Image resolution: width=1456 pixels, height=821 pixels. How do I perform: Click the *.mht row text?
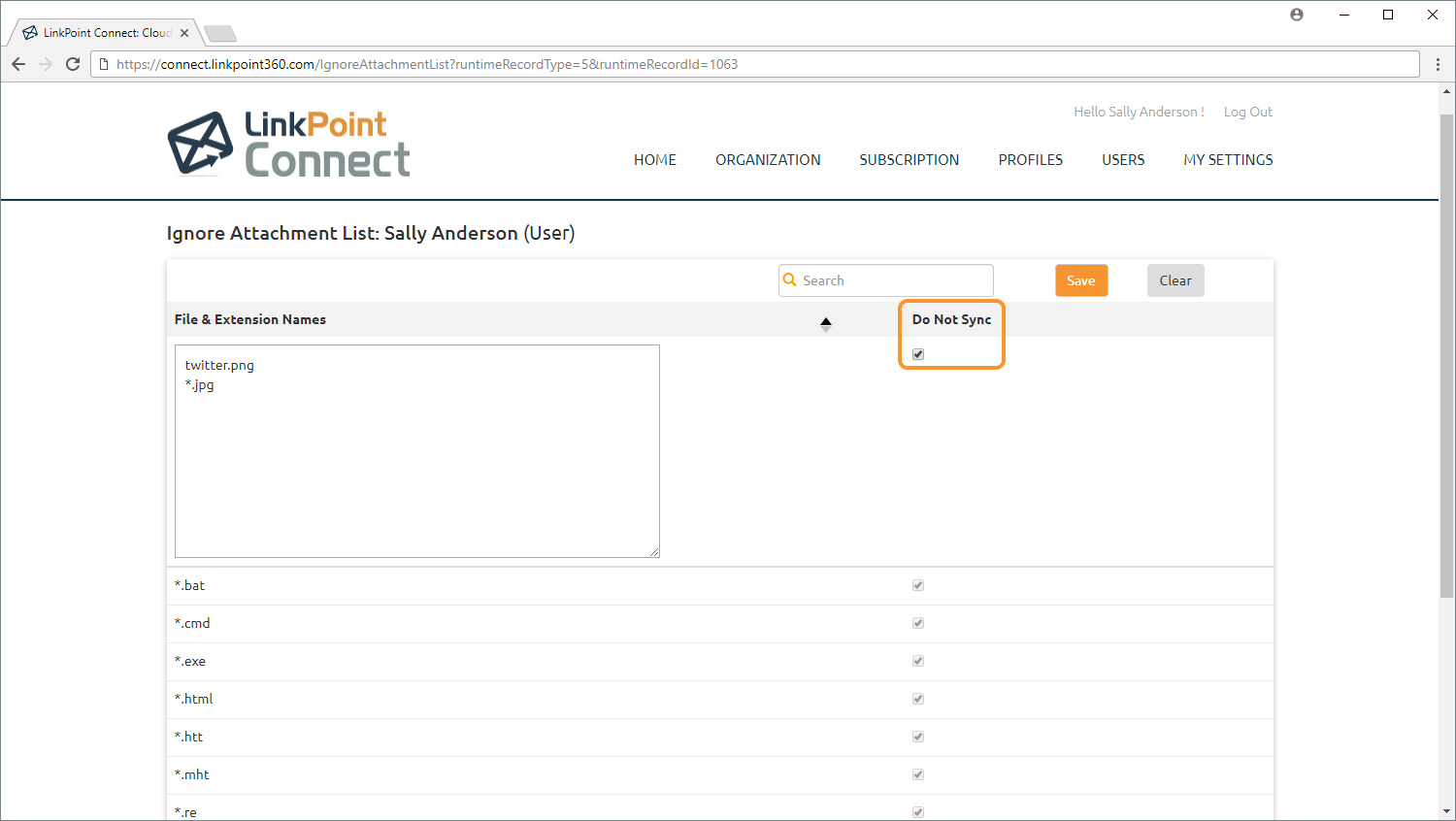[x=192, y=774]
